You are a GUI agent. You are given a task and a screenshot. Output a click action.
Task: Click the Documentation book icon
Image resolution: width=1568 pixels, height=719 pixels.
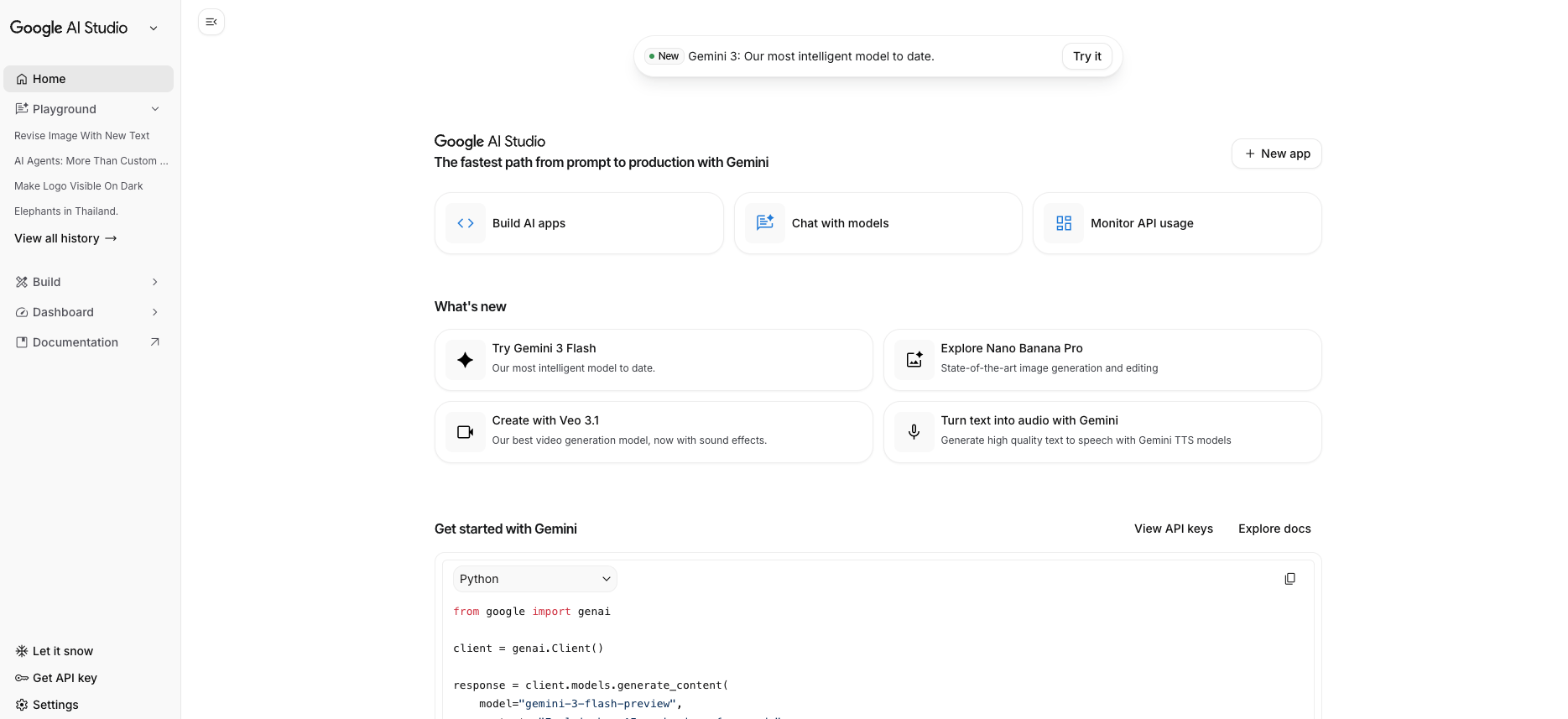click(22, 342)
